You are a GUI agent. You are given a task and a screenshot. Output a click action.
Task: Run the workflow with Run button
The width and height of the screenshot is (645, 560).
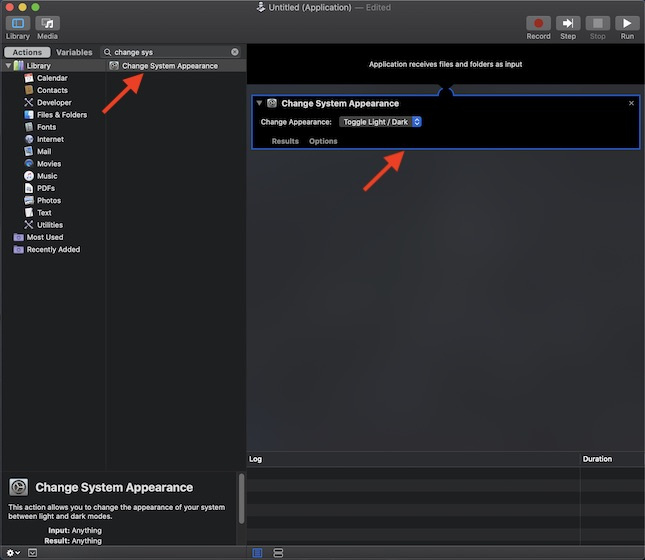pyautogui.click(x=627, y=24)
